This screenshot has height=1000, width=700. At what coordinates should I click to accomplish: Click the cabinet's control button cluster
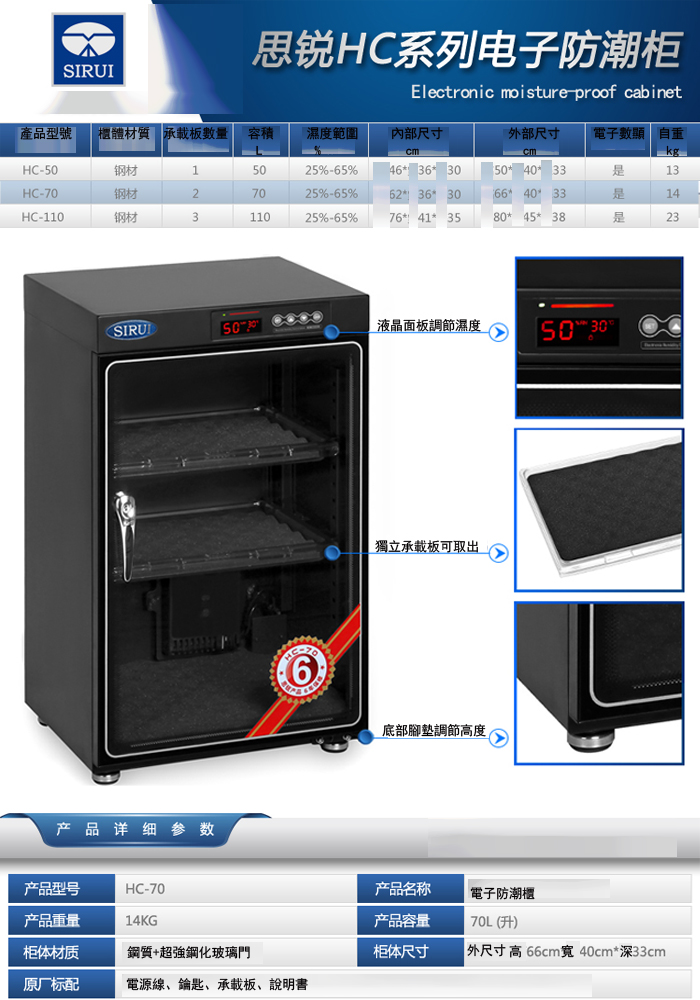298,319
